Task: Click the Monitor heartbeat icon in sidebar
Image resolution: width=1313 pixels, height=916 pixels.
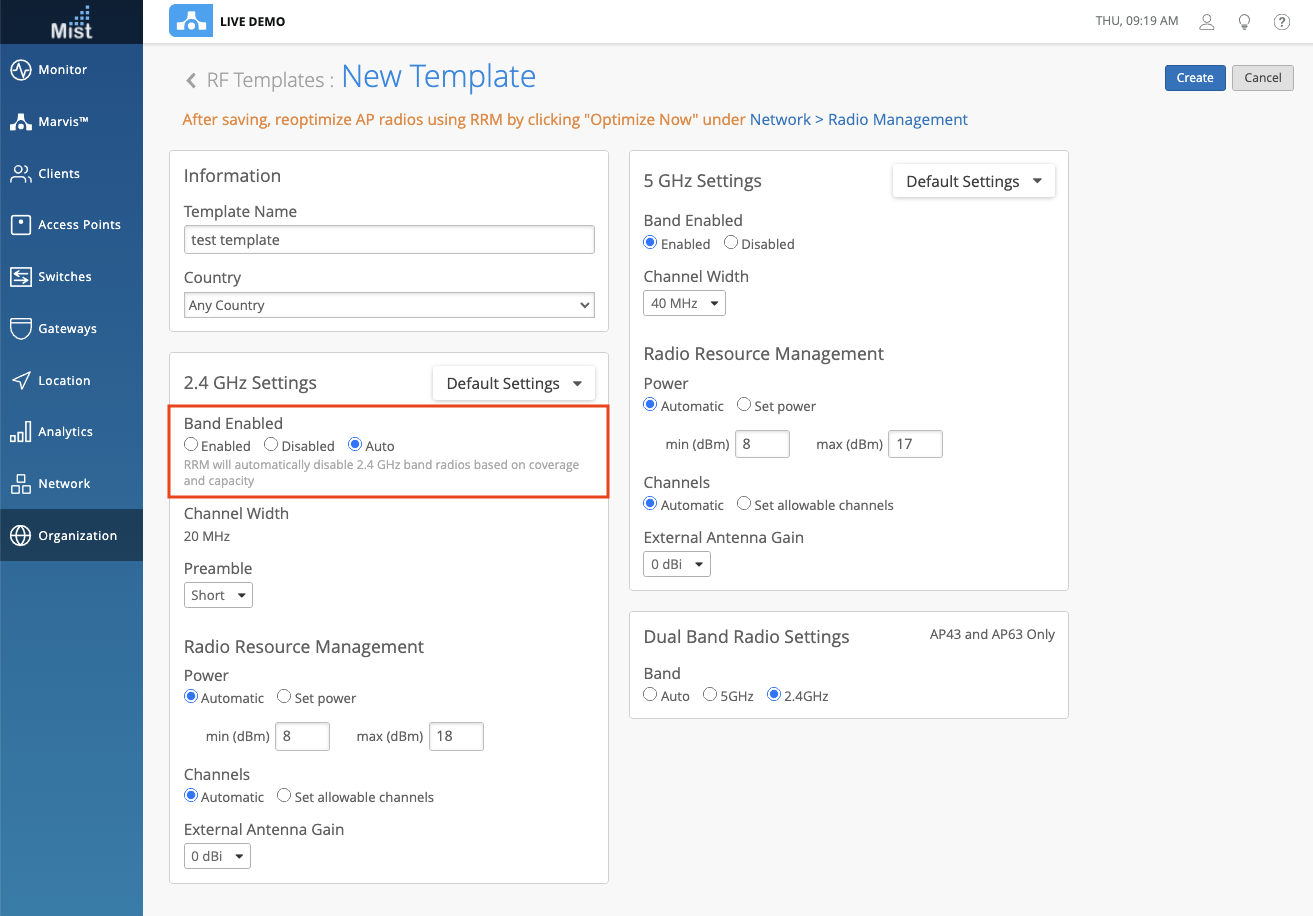Action: coord(21,70)
